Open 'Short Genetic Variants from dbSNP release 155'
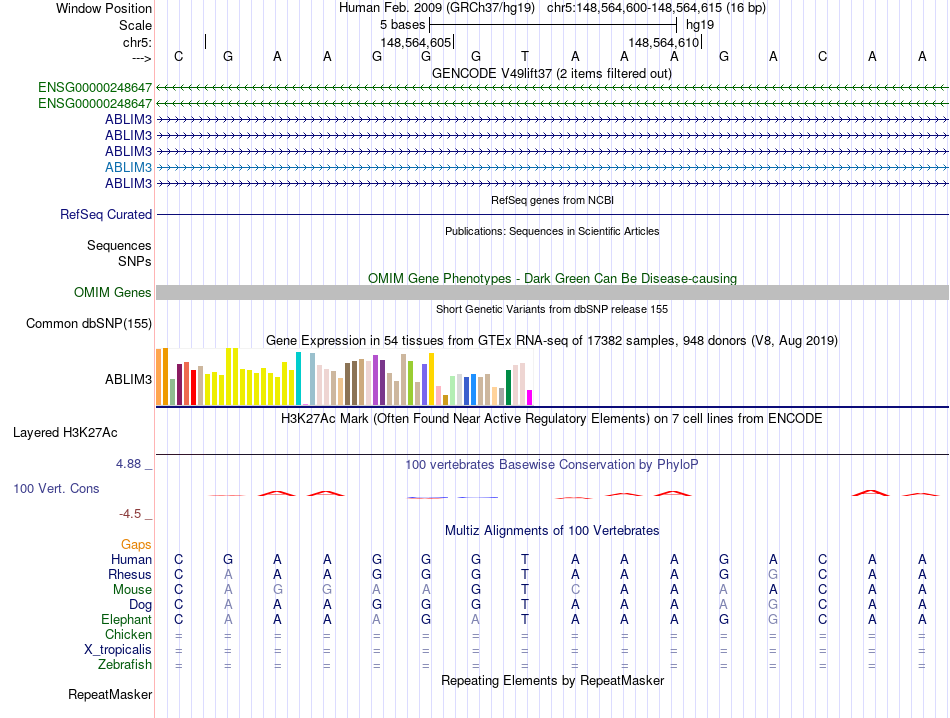This screenshot has width=950, height=718. coord(552,309)
